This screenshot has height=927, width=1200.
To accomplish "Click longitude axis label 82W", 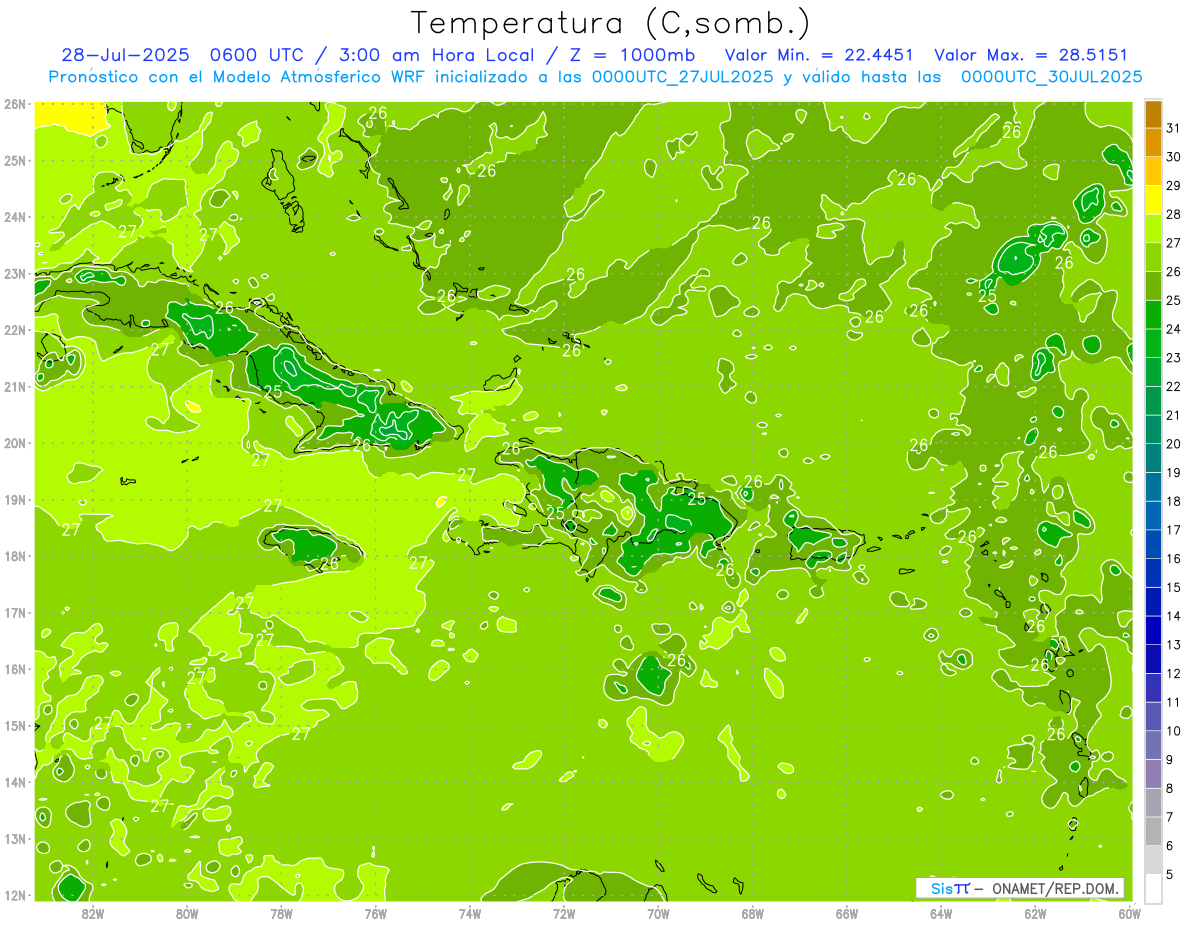I will point(92,913).
